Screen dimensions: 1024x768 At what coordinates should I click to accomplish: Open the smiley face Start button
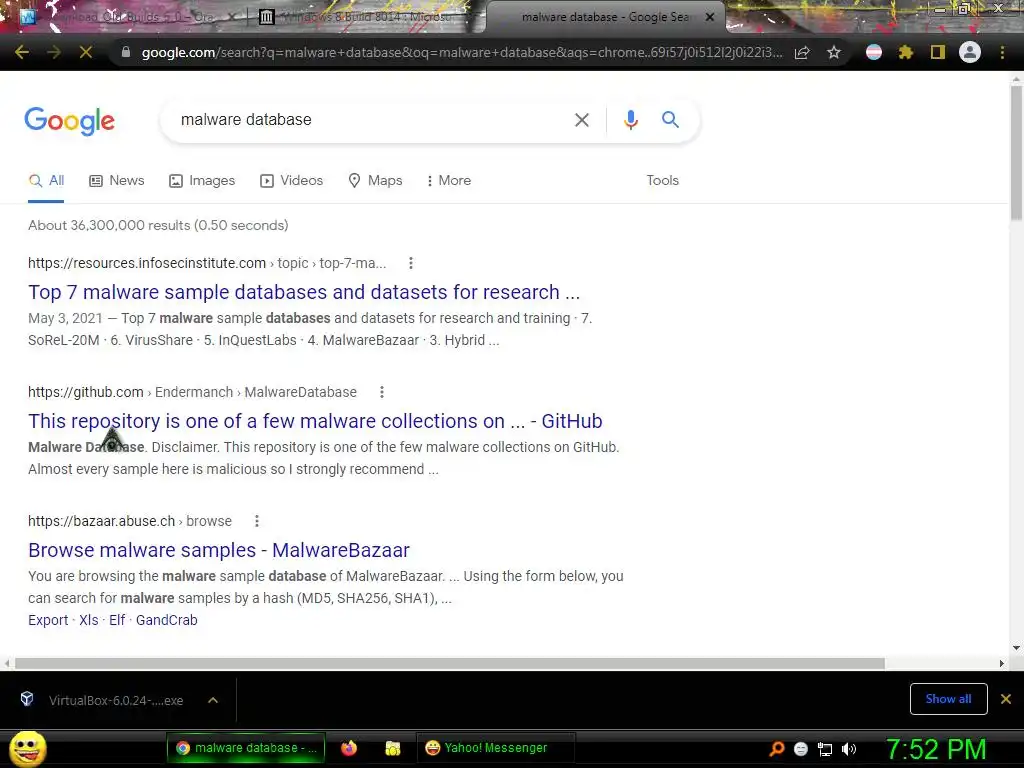(28, 748)
